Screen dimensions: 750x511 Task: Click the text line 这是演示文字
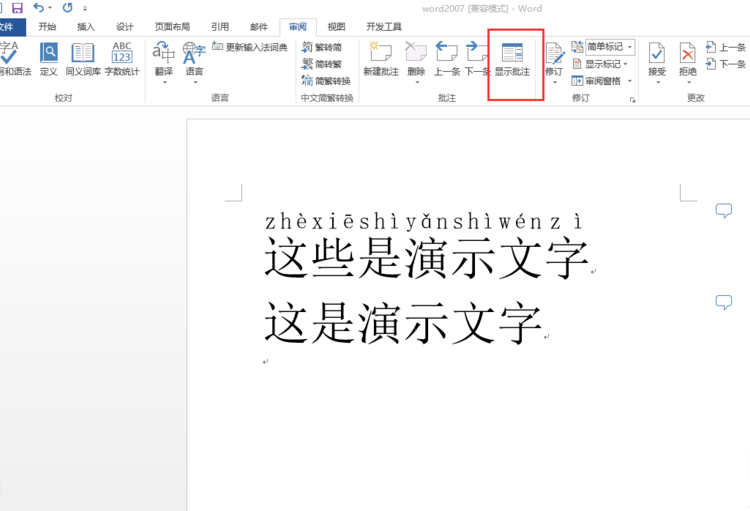pos(403,323)
